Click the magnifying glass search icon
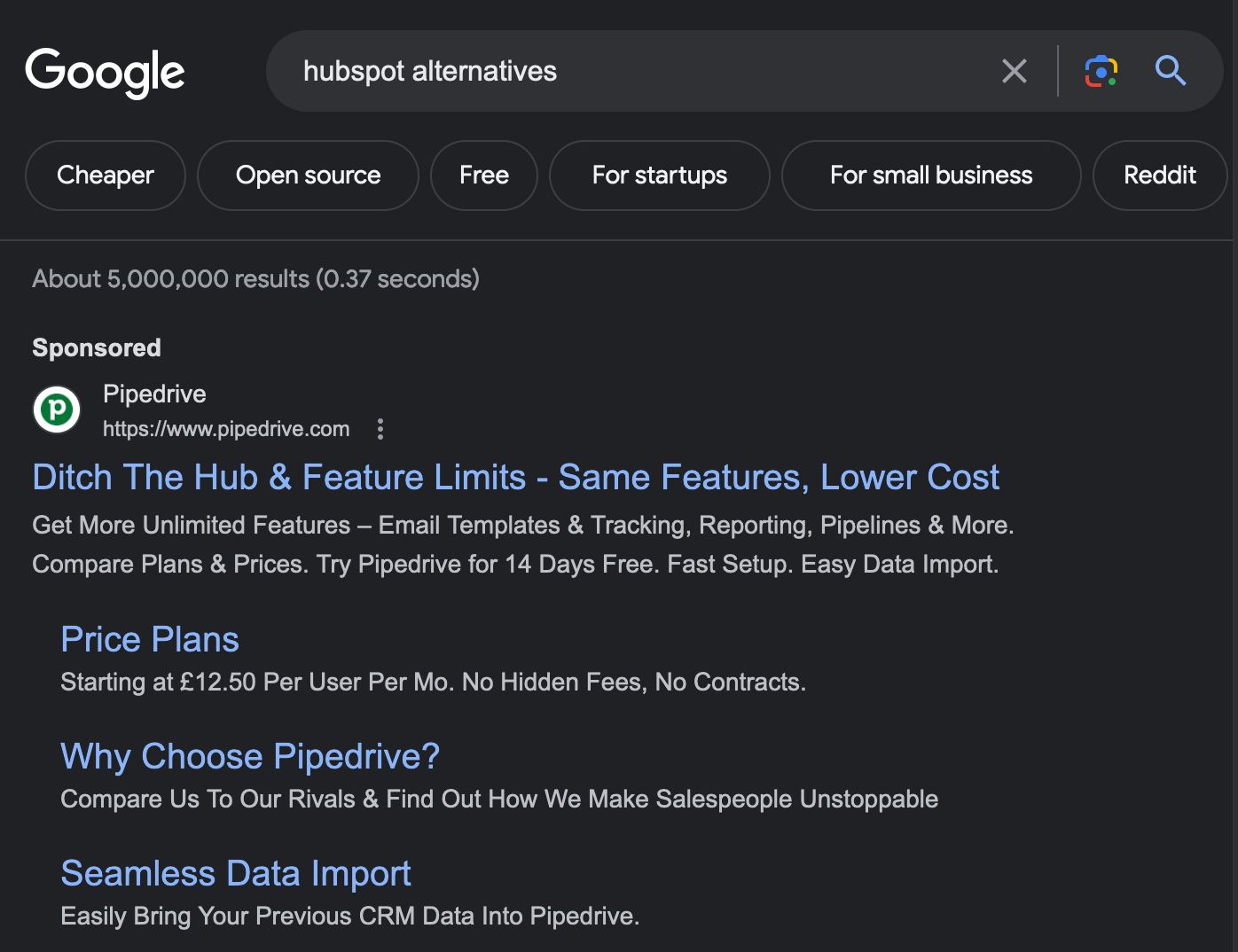The width and height of the screenshot is (1238, 952). (x=1170, y=71)
